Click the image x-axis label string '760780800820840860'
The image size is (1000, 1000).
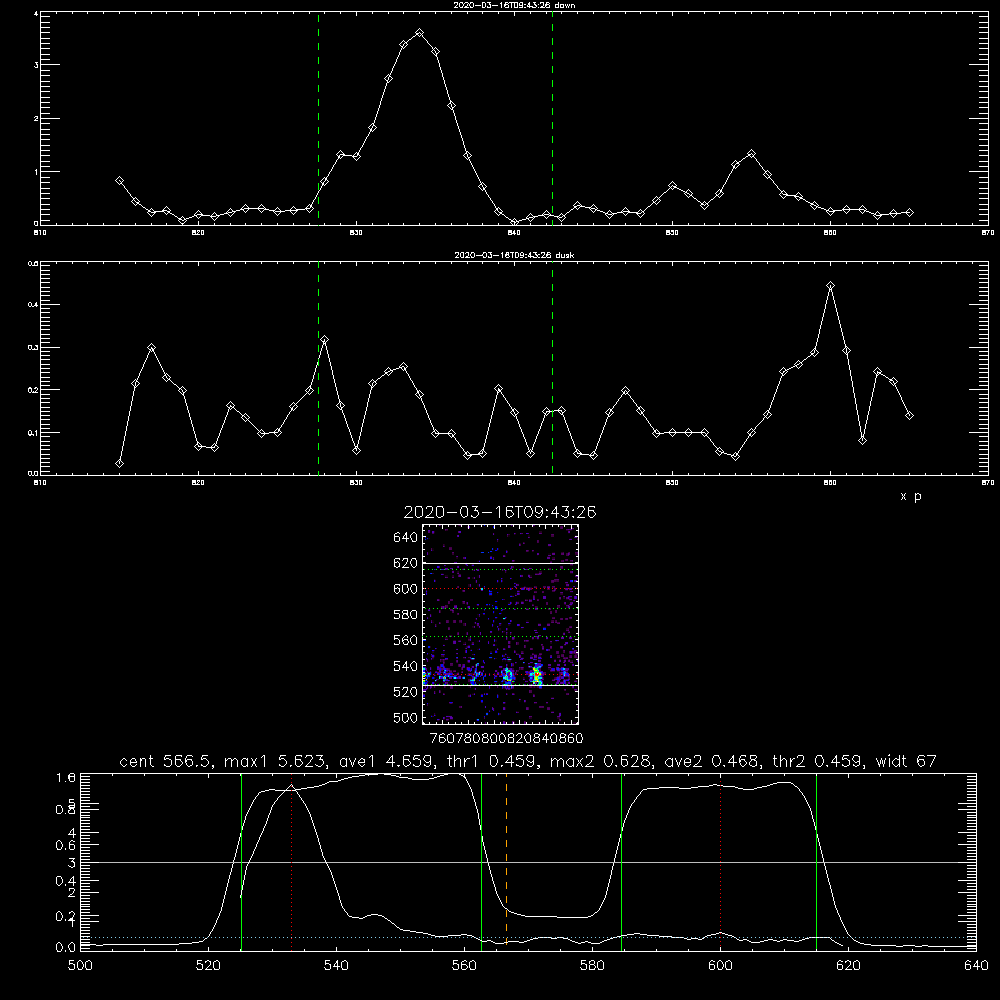(x=506, y=738)
